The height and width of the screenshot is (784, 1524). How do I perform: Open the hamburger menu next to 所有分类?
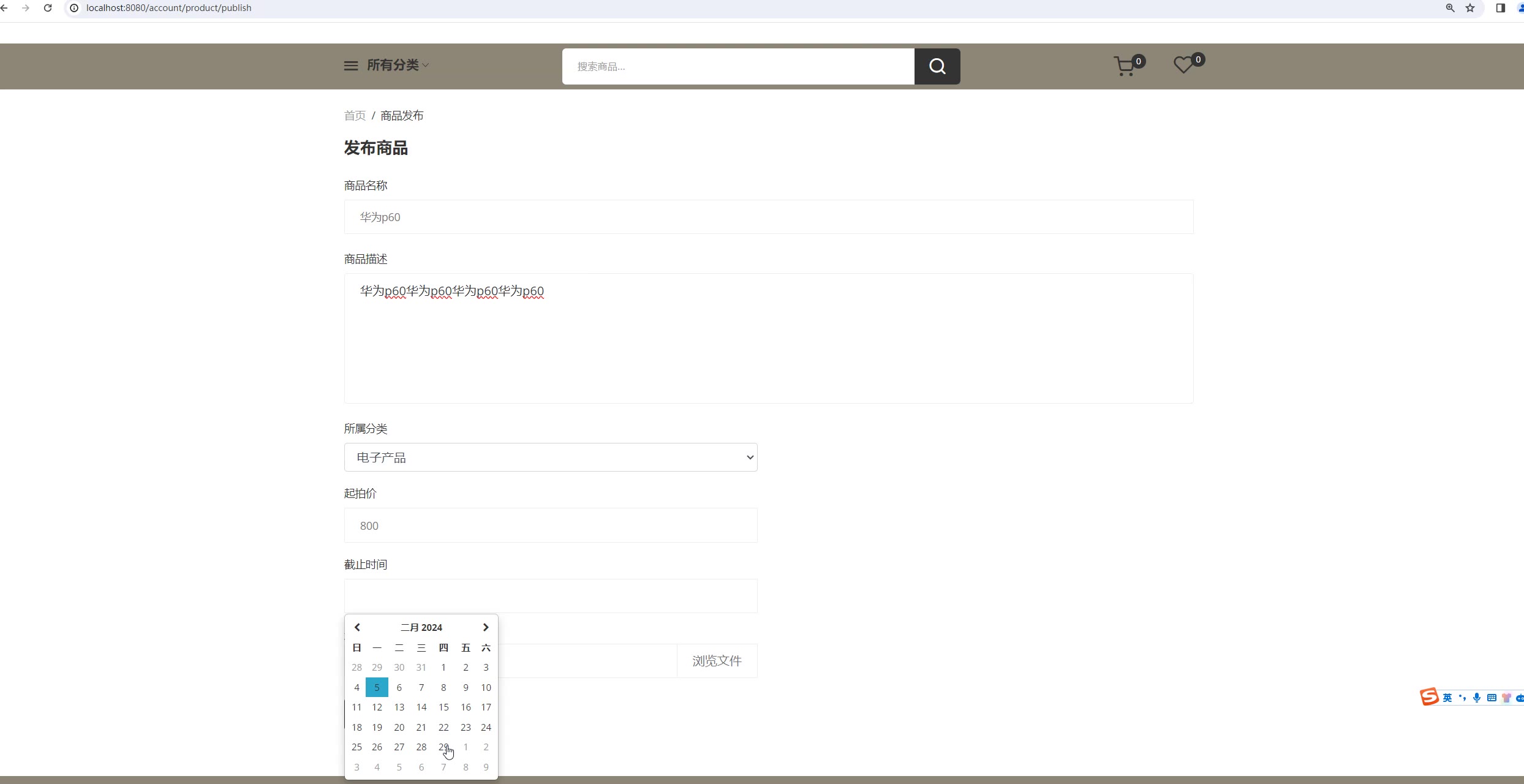[351, 66]
